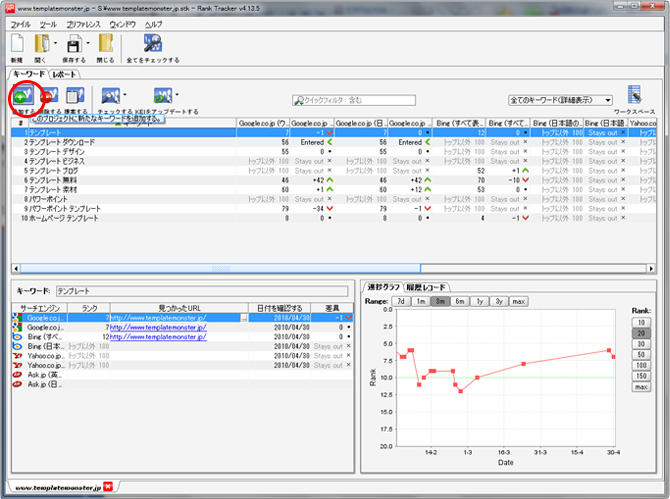Click the Close project (閉じる) icon

click(x=106, y=44)
